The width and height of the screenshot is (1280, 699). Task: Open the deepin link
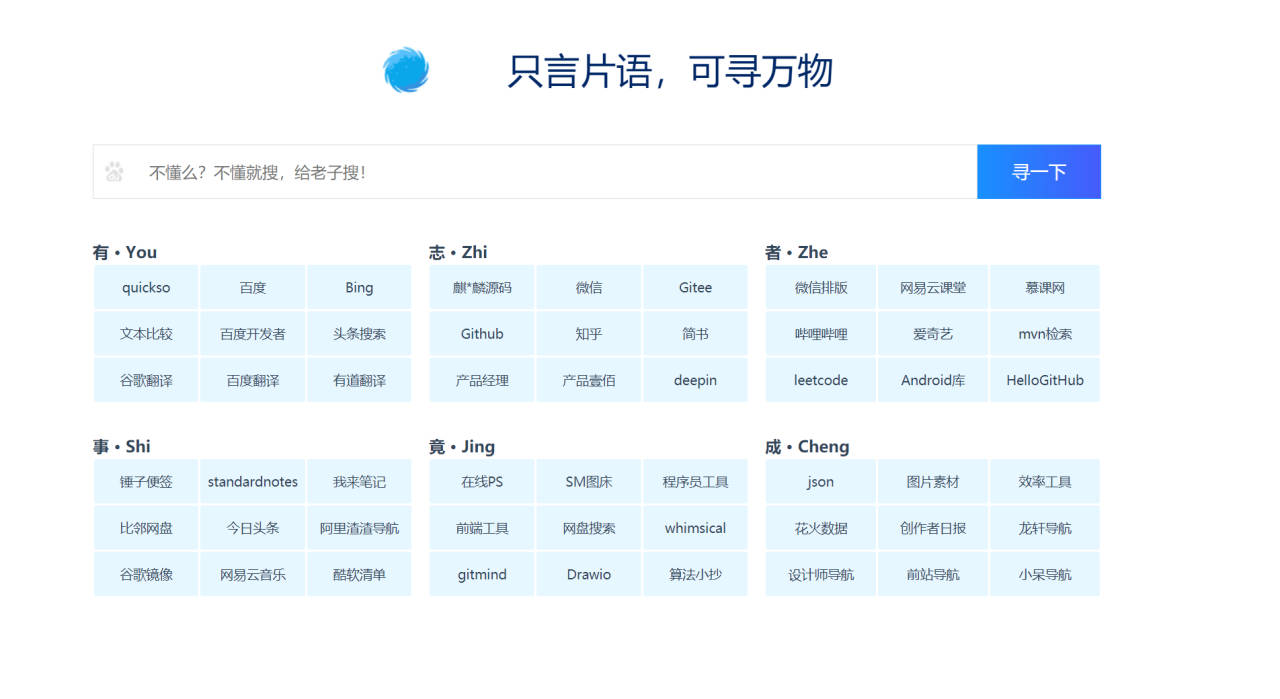click(695, 380)
